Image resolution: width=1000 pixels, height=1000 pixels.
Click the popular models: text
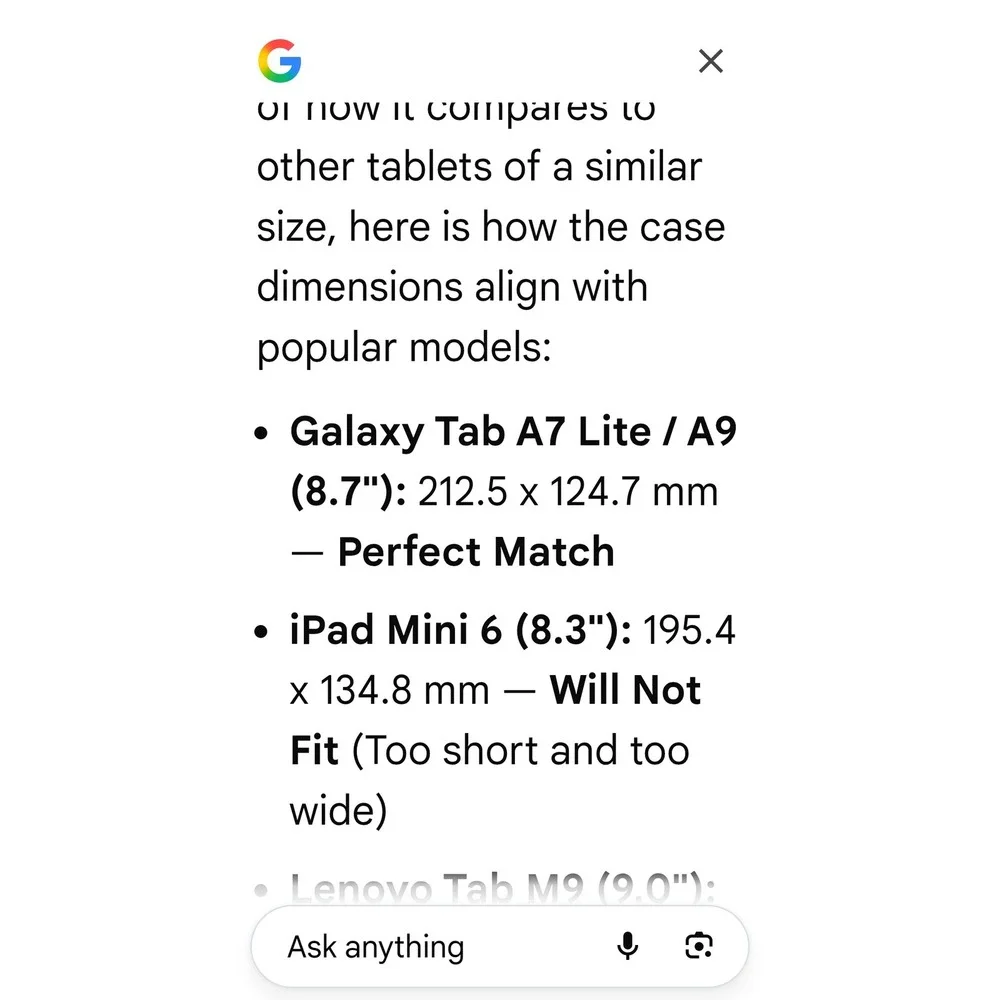click(404, 349)
